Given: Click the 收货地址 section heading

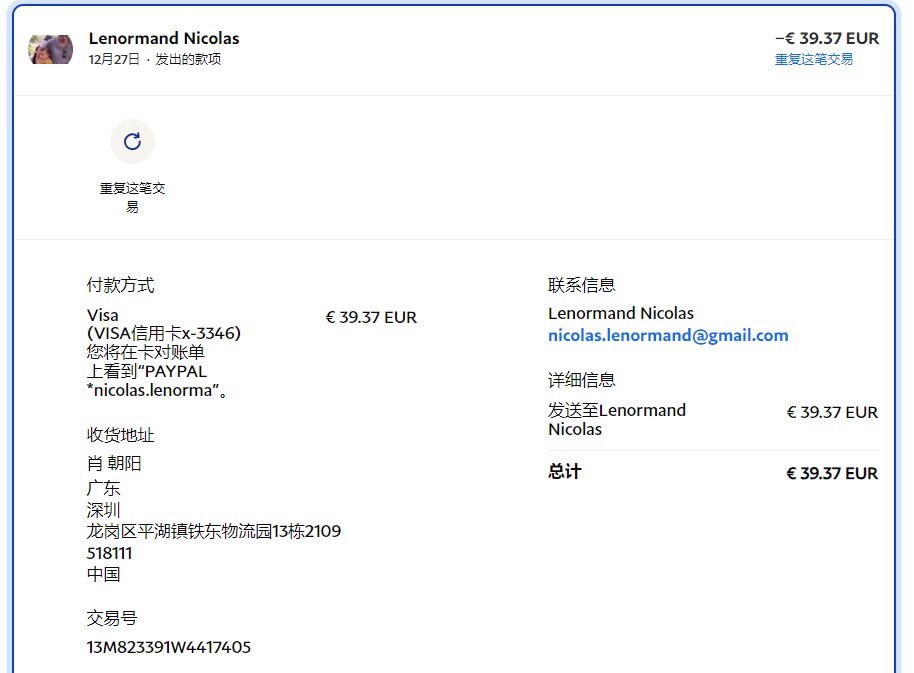Looking at the screenshot, I should pos(120,435).
